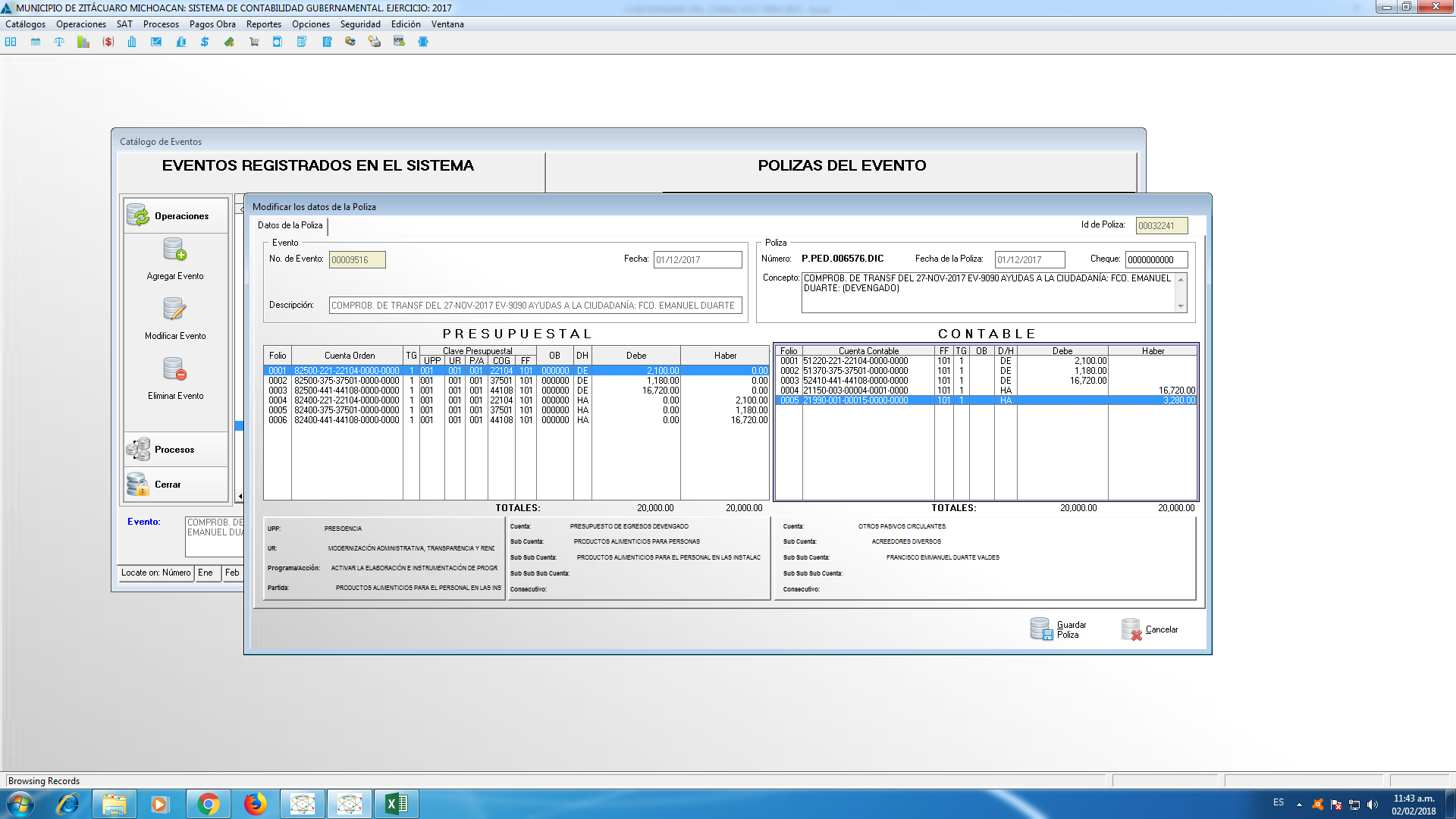
Task: Click the Cancelar button
Action: pyautogui.click(x=1150, y=629)
